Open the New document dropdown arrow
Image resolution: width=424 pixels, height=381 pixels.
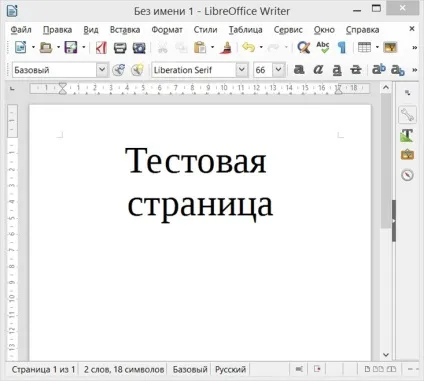tap(33, 47)
